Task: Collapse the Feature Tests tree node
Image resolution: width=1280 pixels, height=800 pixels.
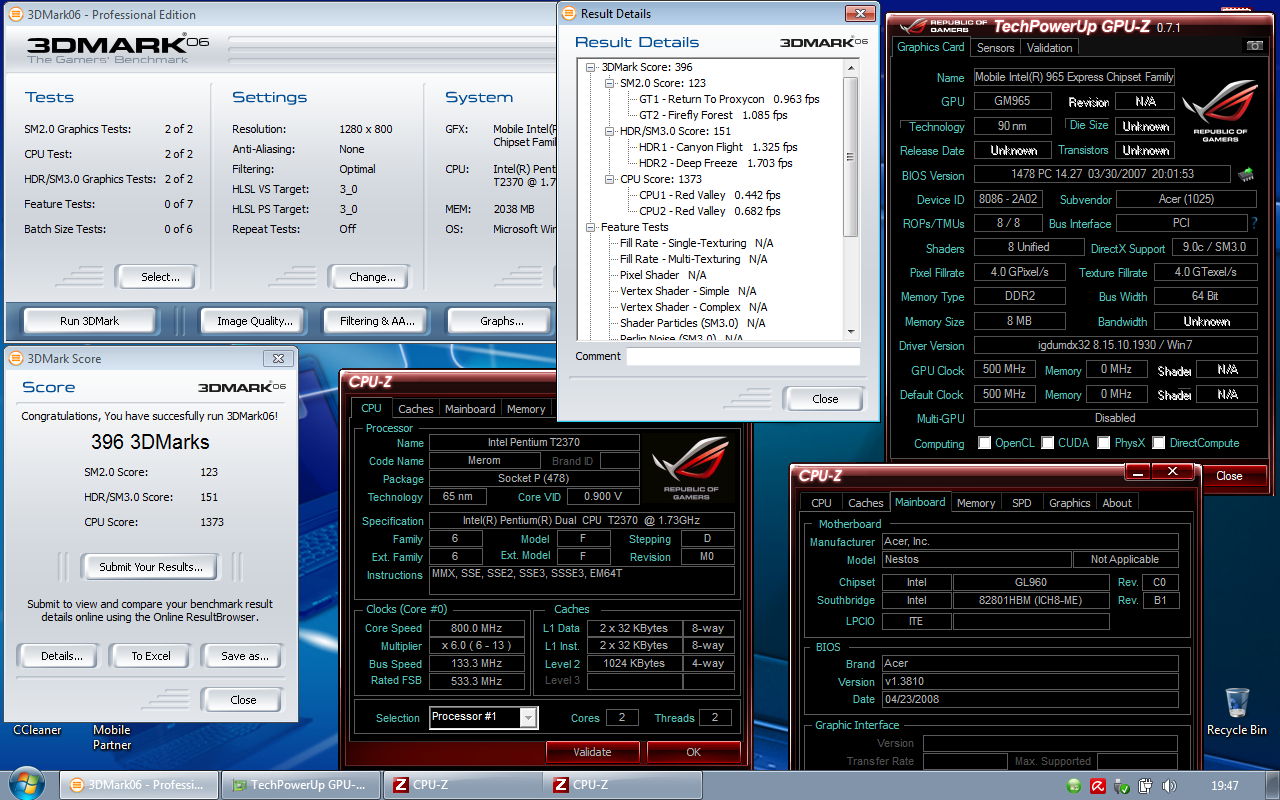Action: [591, 227]
